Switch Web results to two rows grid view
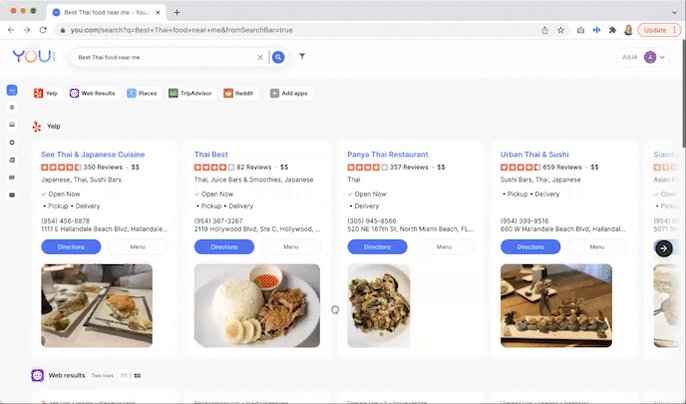 tap(137, 376)
